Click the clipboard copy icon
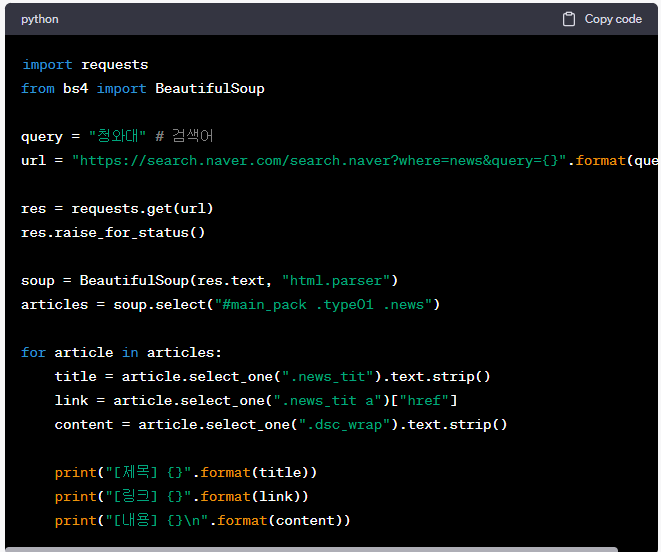 click(568, 19)
